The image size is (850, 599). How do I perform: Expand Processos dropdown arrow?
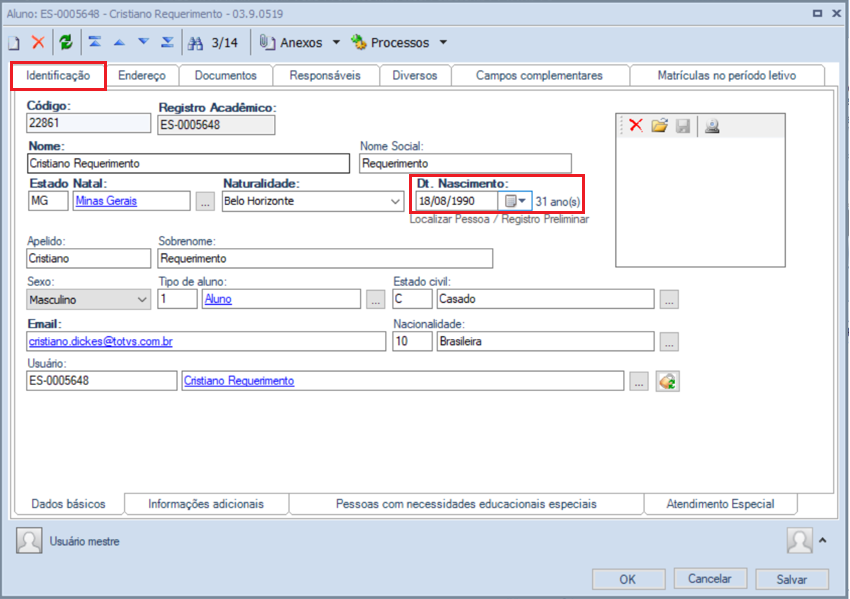443,42
